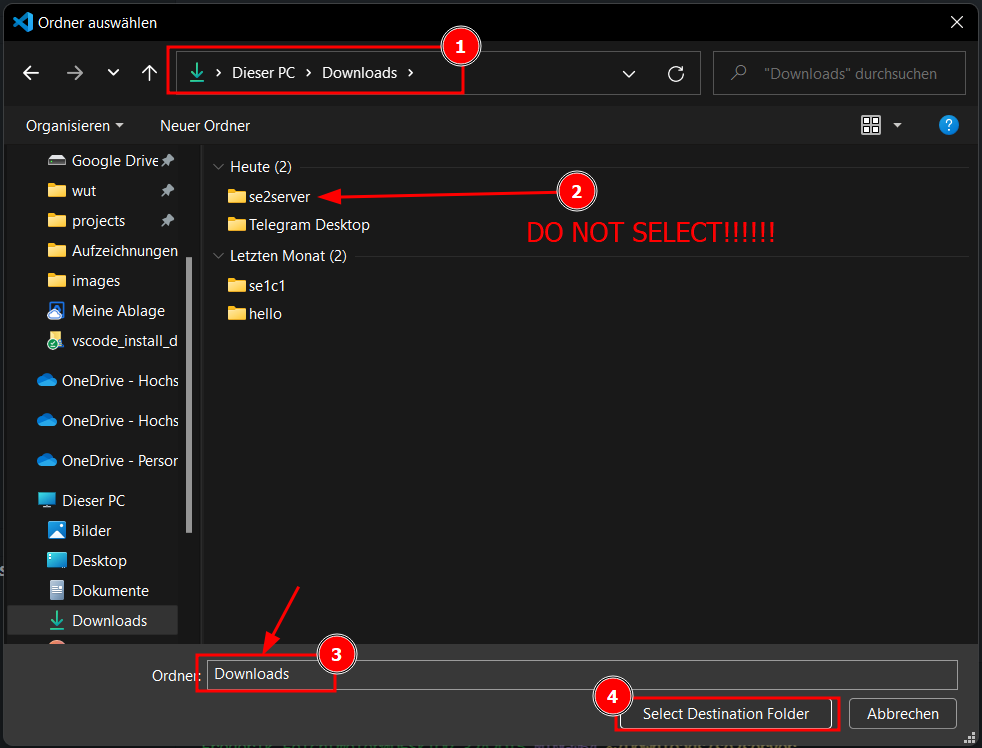This screenshot has width=982, height=748.
Task: Go forward with the right arrow
Action: pos(75,73)
